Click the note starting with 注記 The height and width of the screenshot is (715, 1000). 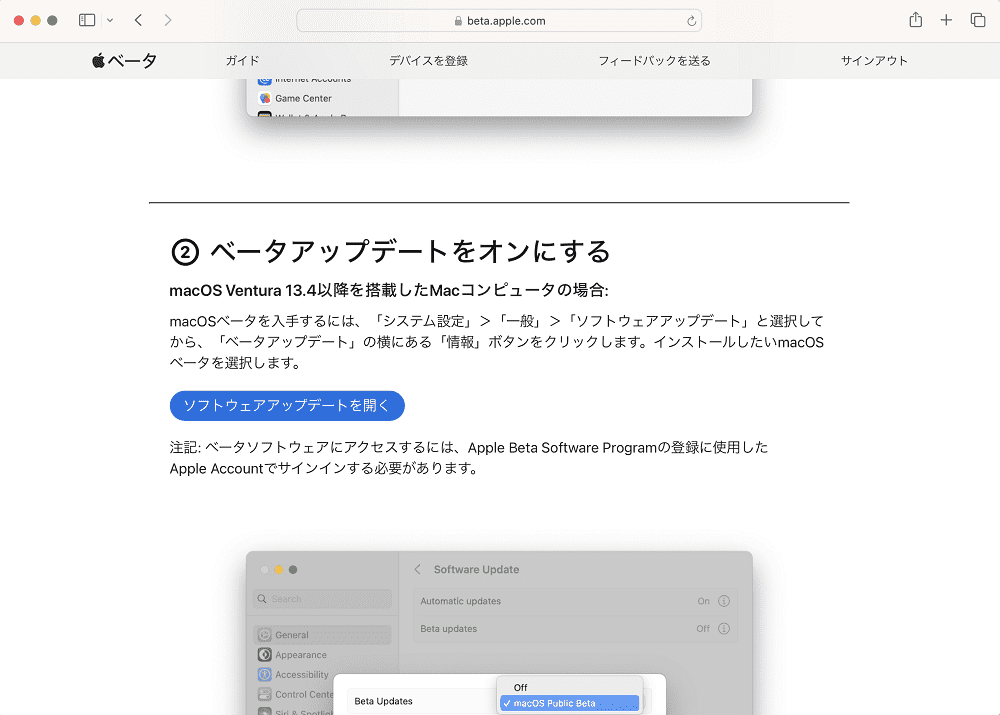tap(469, 458)
